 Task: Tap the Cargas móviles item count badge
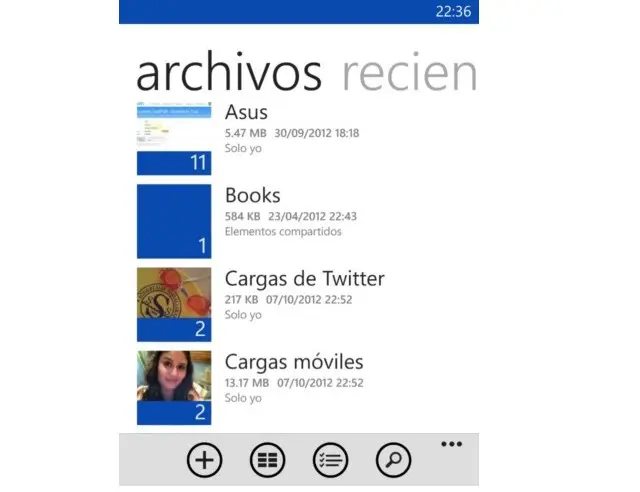[x=200, y=412]
